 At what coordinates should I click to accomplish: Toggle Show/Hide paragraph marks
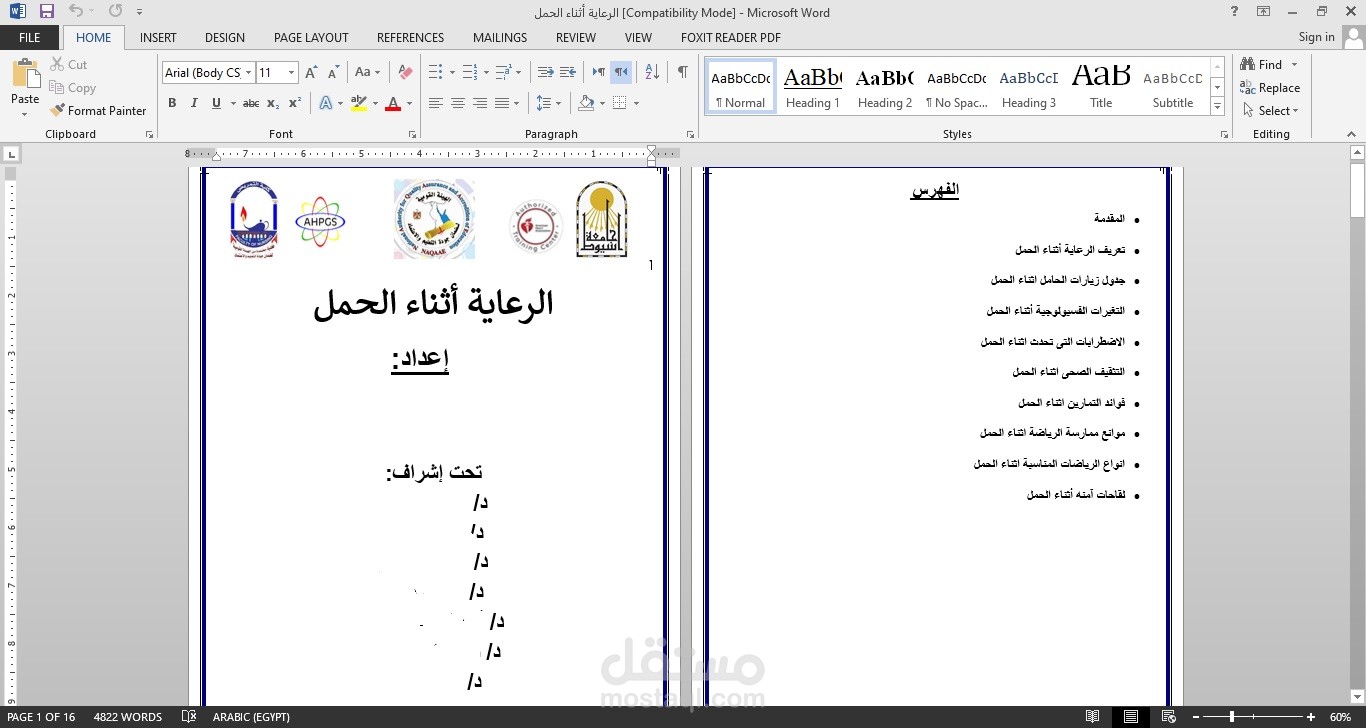pyautogui.click(x=682, y=72)
